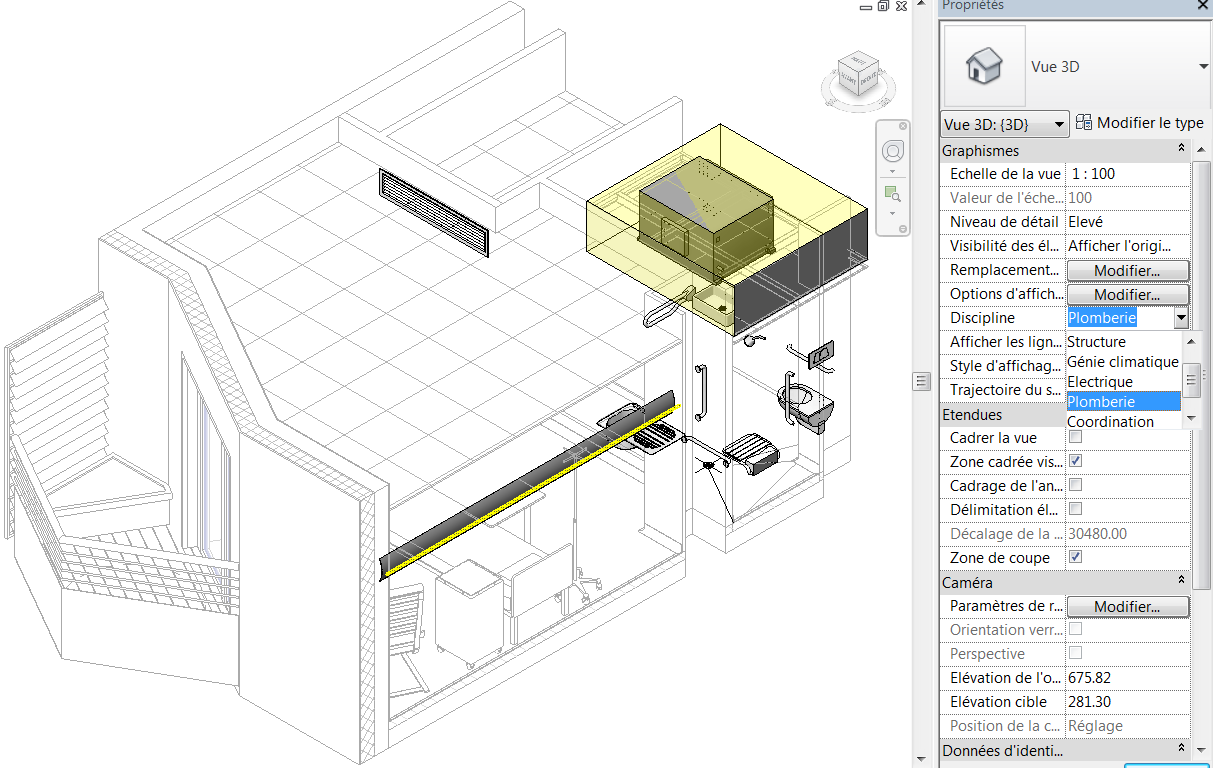This screenshot has height=768, width=1213.
Task: Click the discipline list scrollbar thumb
Action: 1190,380
